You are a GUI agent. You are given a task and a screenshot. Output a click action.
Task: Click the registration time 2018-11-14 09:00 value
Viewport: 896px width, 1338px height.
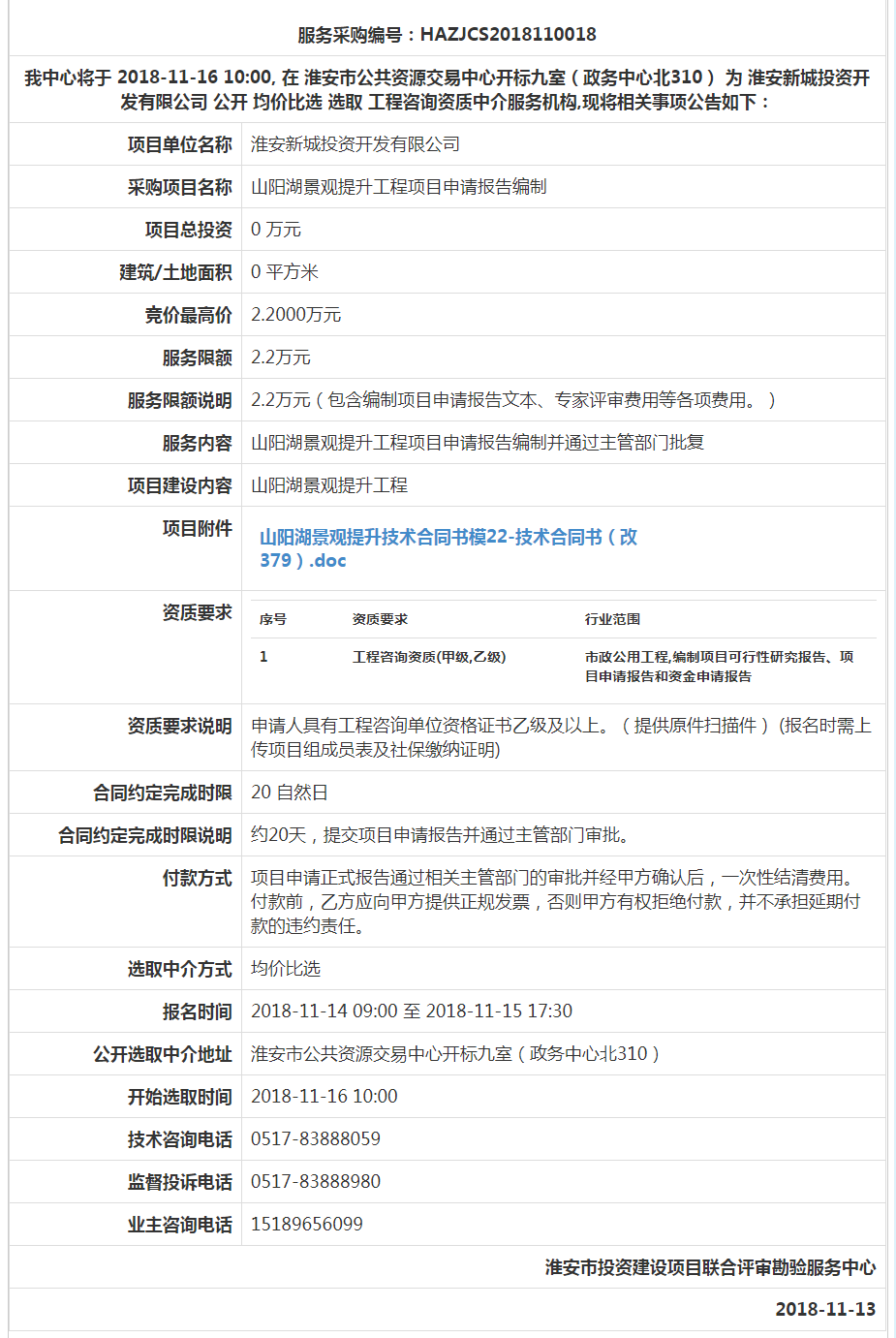click(412, 1011)
